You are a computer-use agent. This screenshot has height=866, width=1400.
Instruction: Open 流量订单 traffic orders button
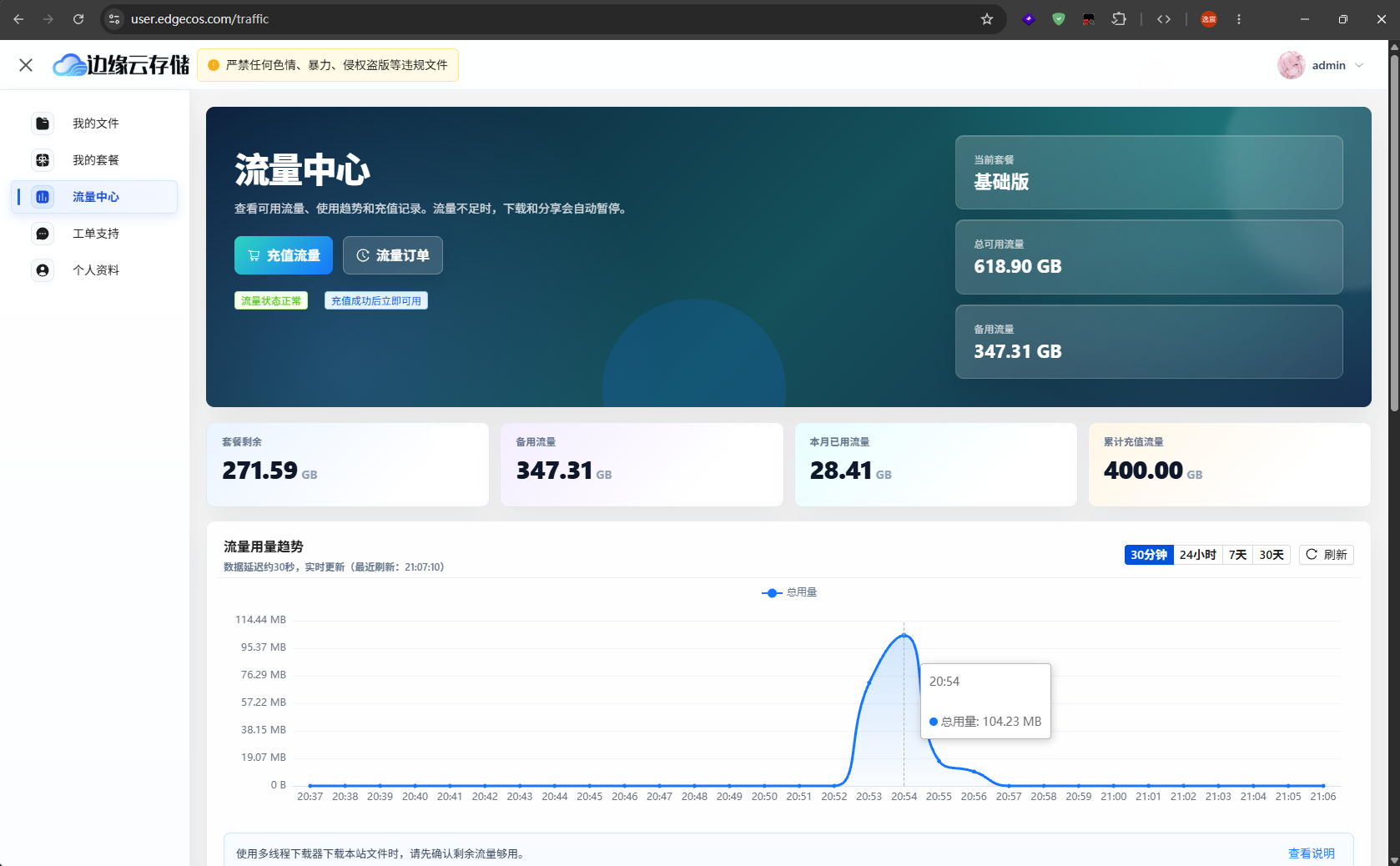click(393, 255)
